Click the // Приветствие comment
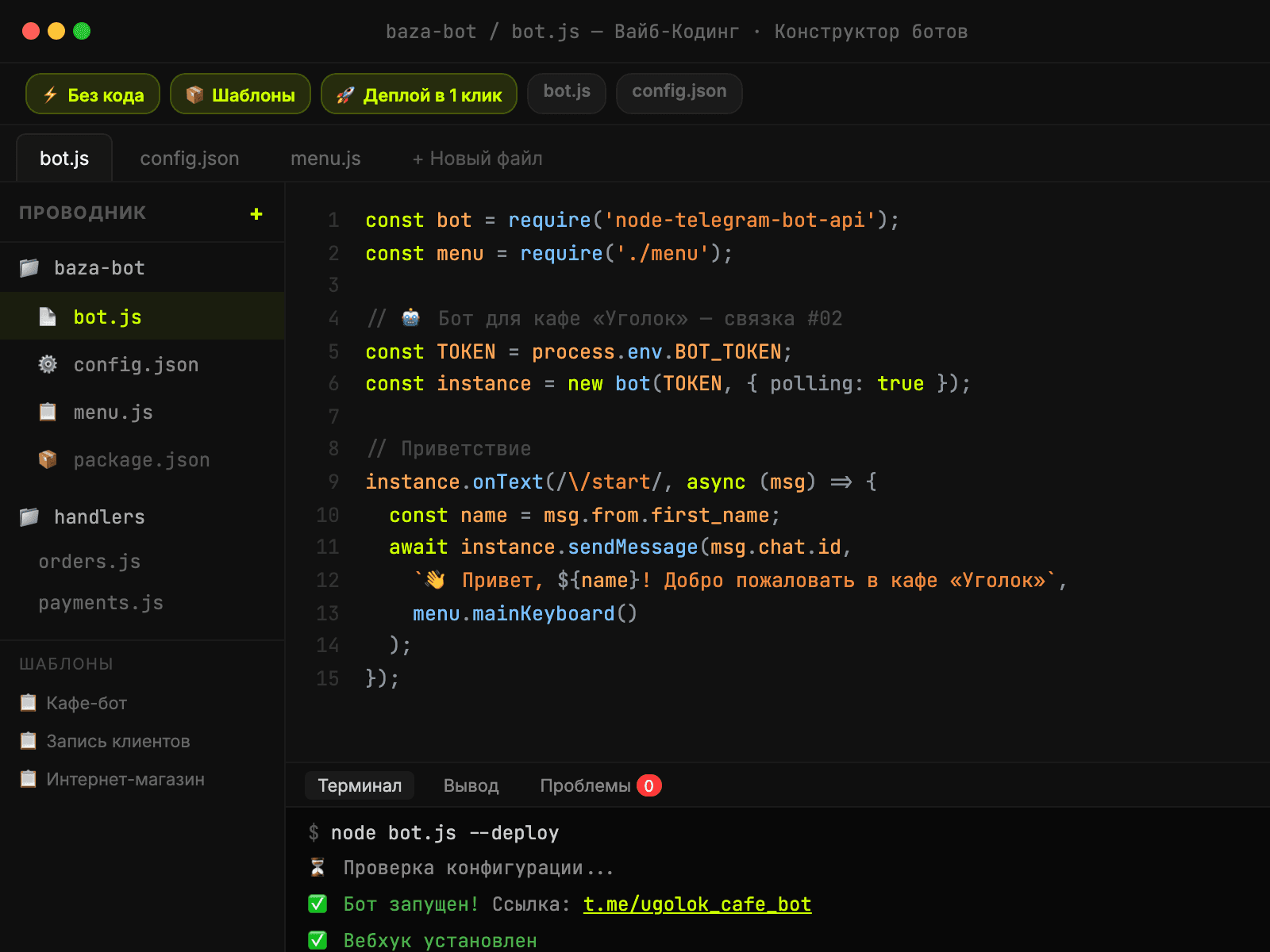Viewport: 1270px width, 952px height. click(x=448, y=448)
